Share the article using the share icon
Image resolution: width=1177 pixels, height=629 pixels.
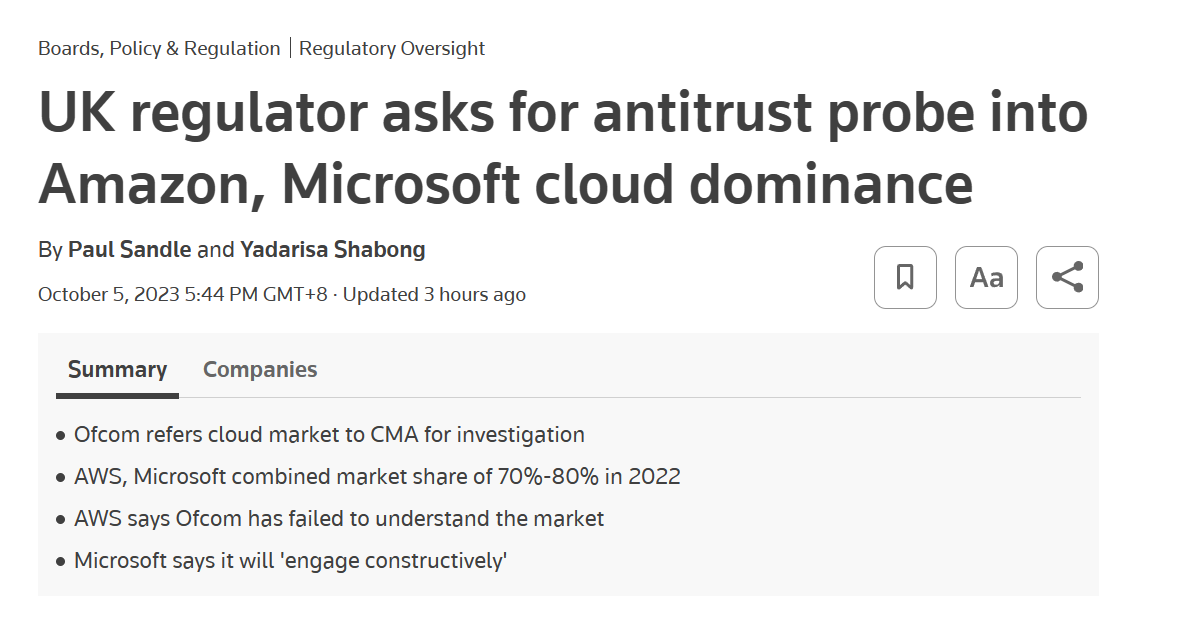click(x=1067, y=277)
